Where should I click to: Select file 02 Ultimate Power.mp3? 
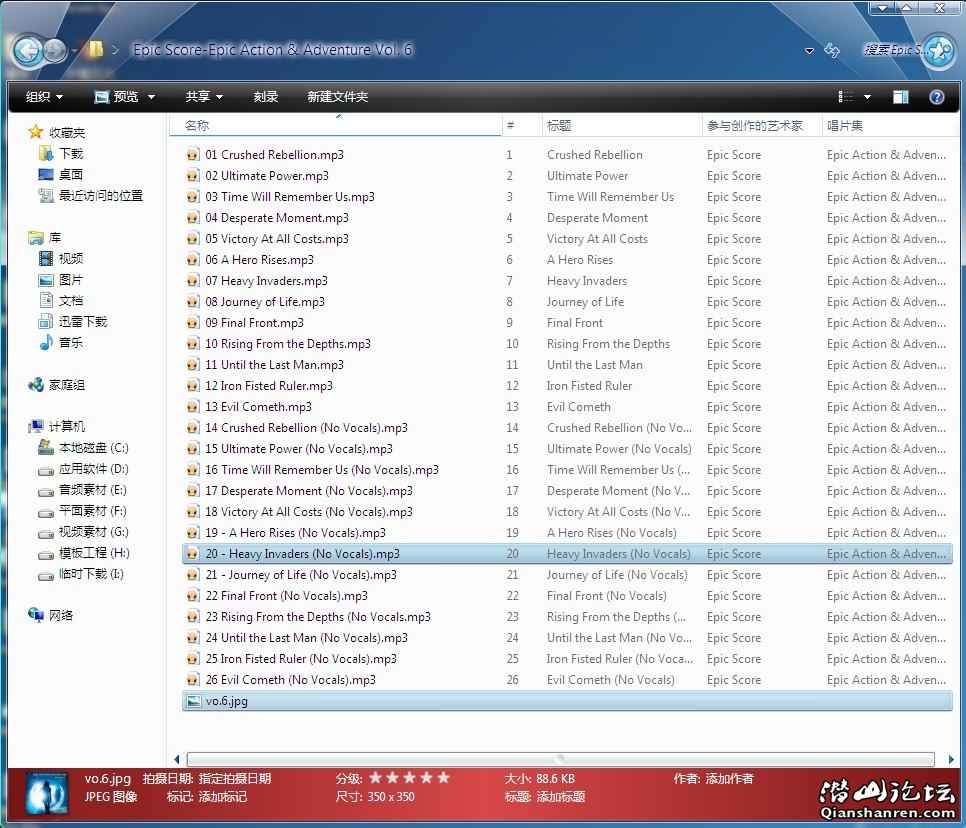567,176
